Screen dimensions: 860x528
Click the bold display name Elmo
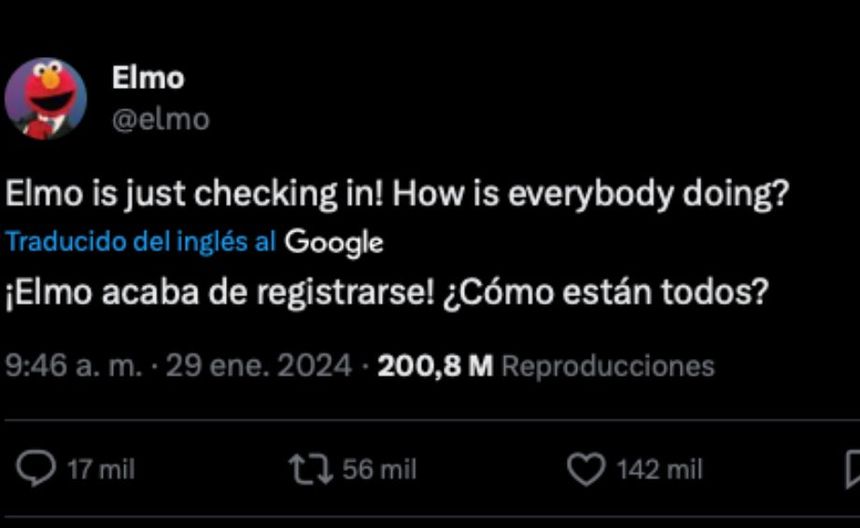(x=147, y=77)
